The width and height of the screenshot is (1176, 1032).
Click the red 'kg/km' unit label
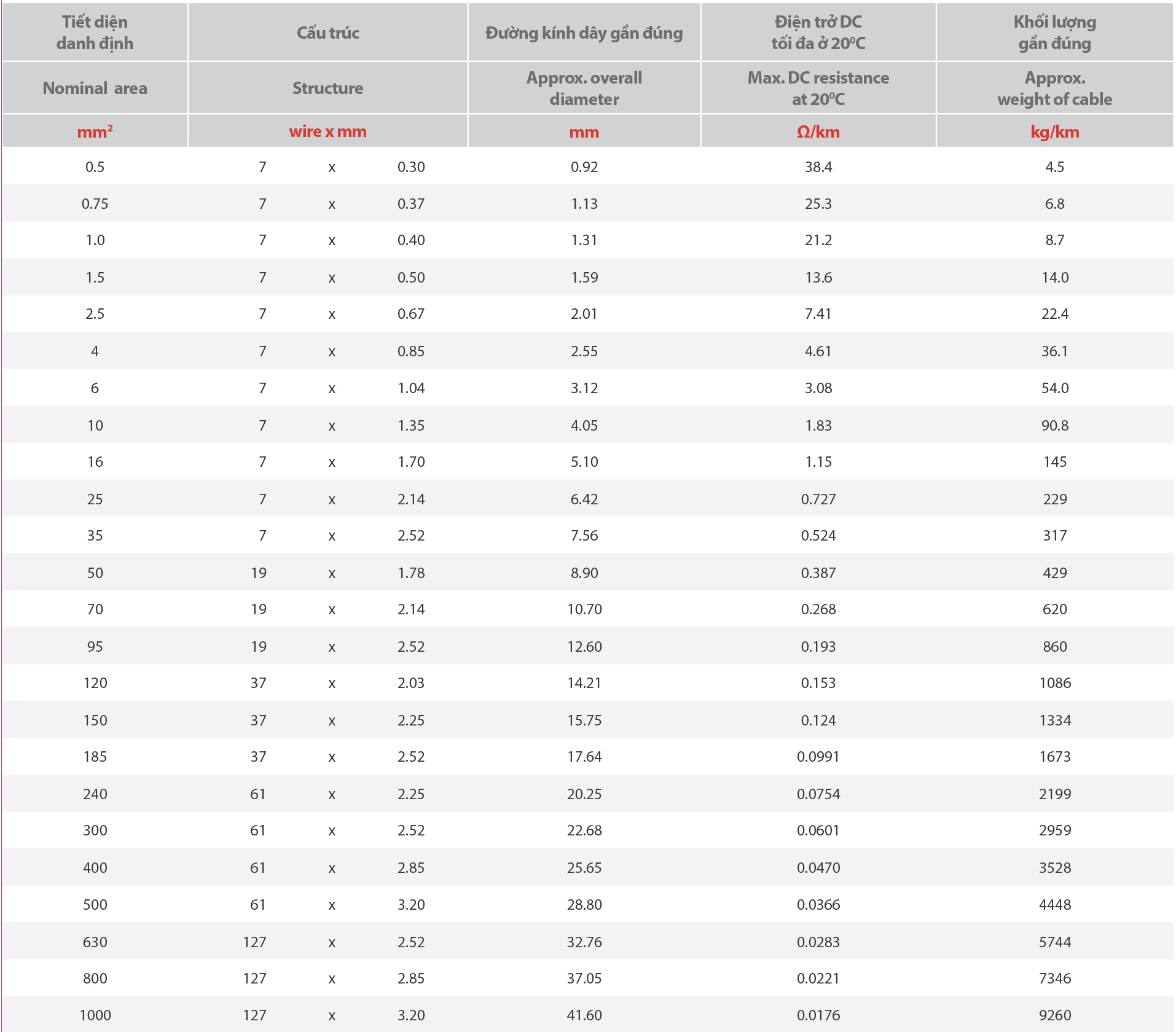tap(1054, 132)
